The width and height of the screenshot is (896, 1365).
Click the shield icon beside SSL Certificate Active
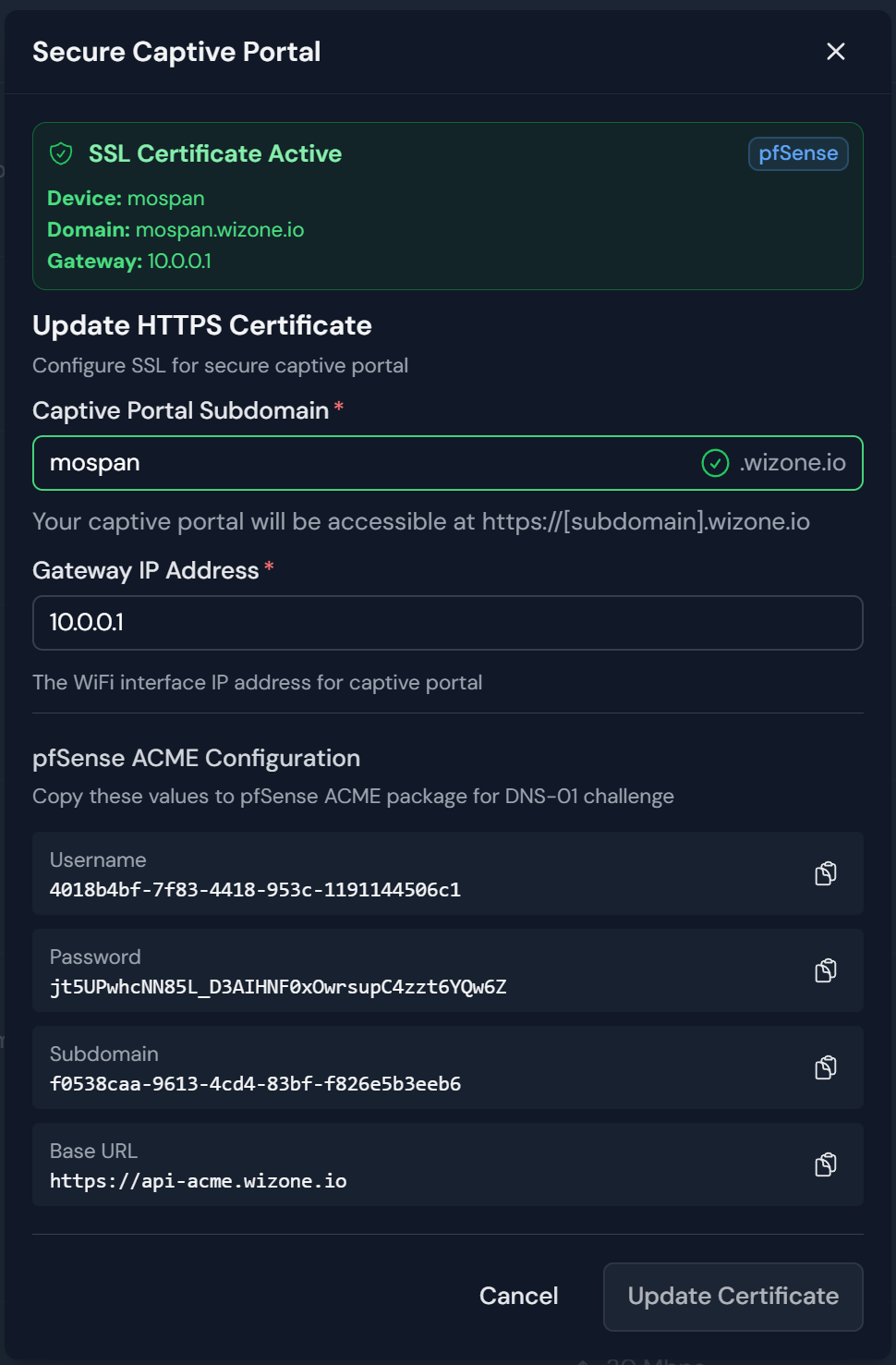click(60, 153)
